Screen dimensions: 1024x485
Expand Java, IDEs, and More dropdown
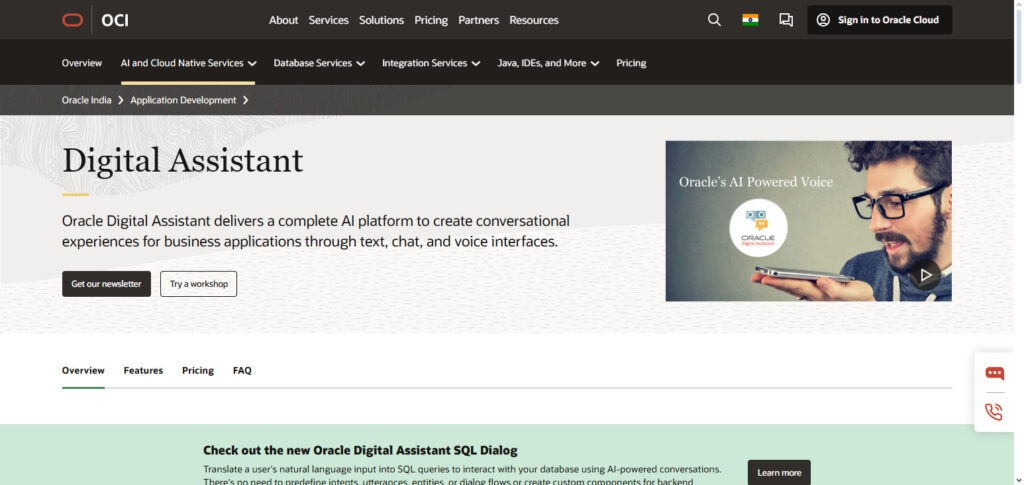pyautogui.click(x=548, y=63)
